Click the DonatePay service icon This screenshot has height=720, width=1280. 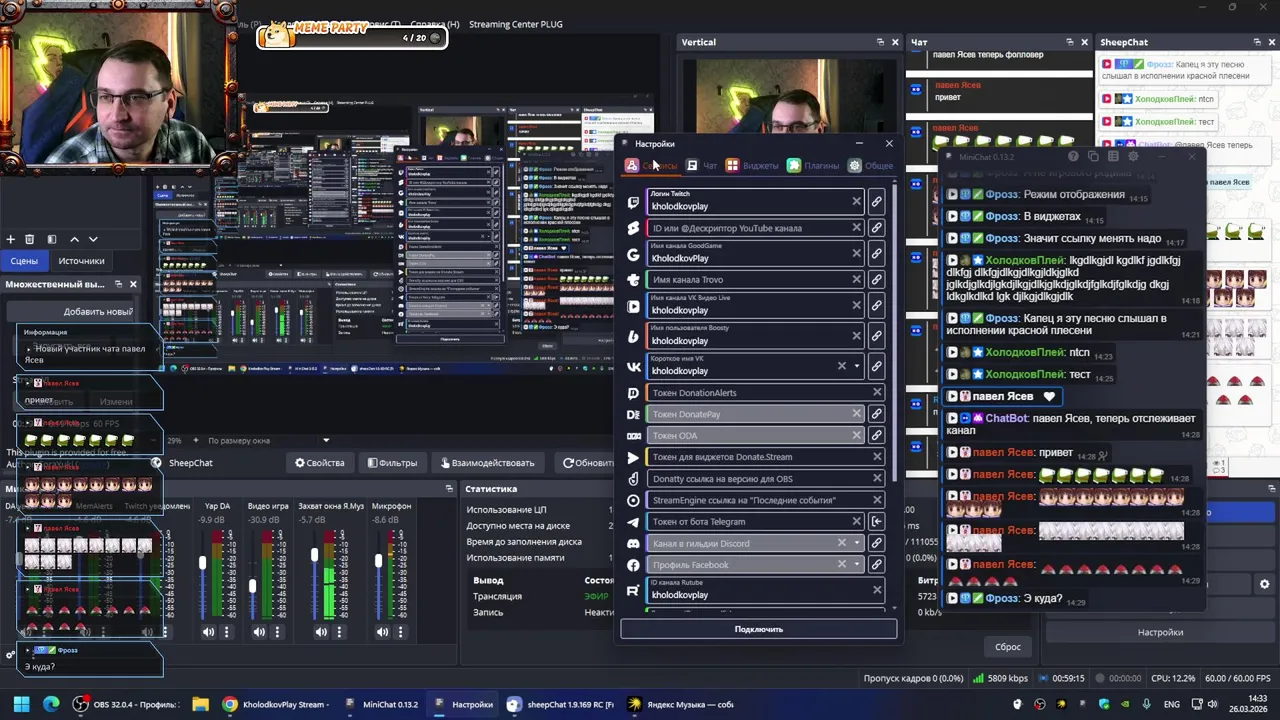[x=633, y=414]
